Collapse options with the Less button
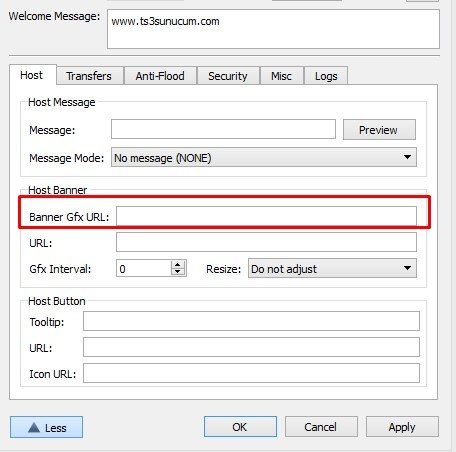This screenshot has height=452, width=456. [x=46, y=427]
